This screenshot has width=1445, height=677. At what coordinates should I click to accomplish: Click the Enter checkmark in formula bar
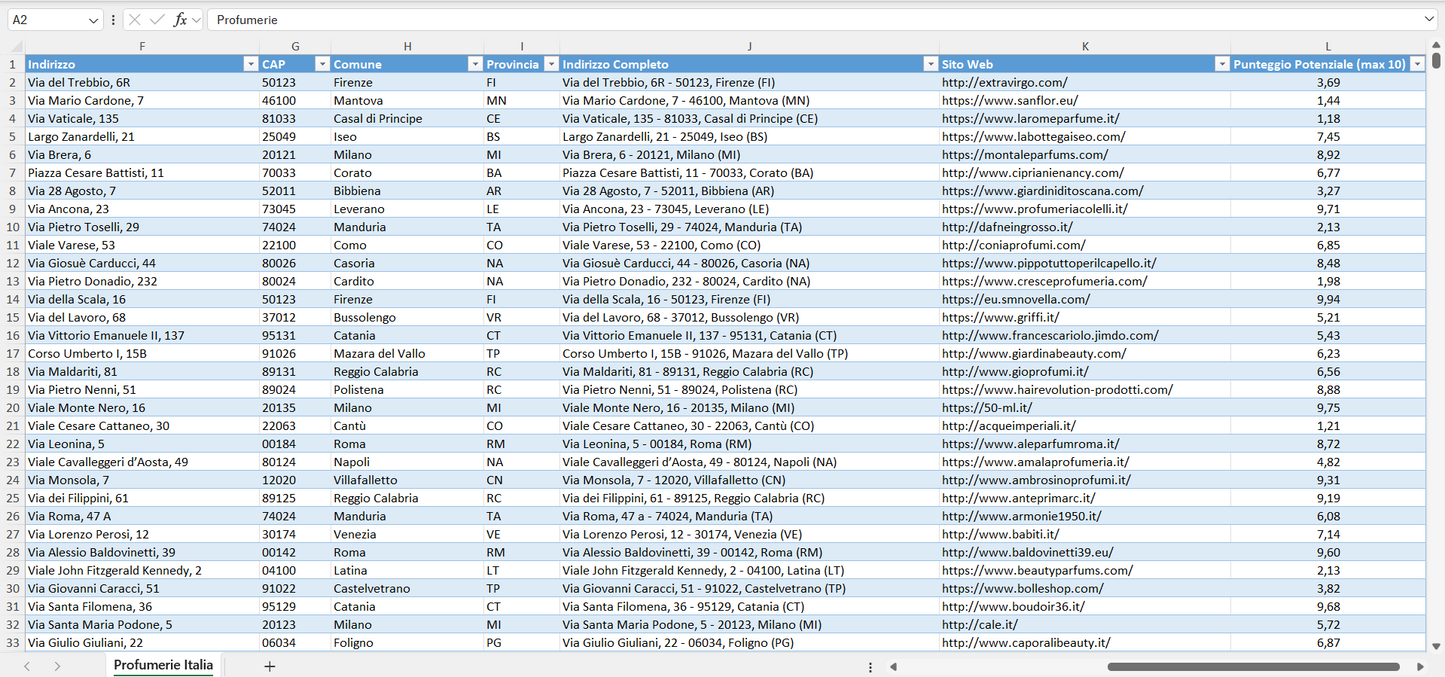(x=157, y=20)
